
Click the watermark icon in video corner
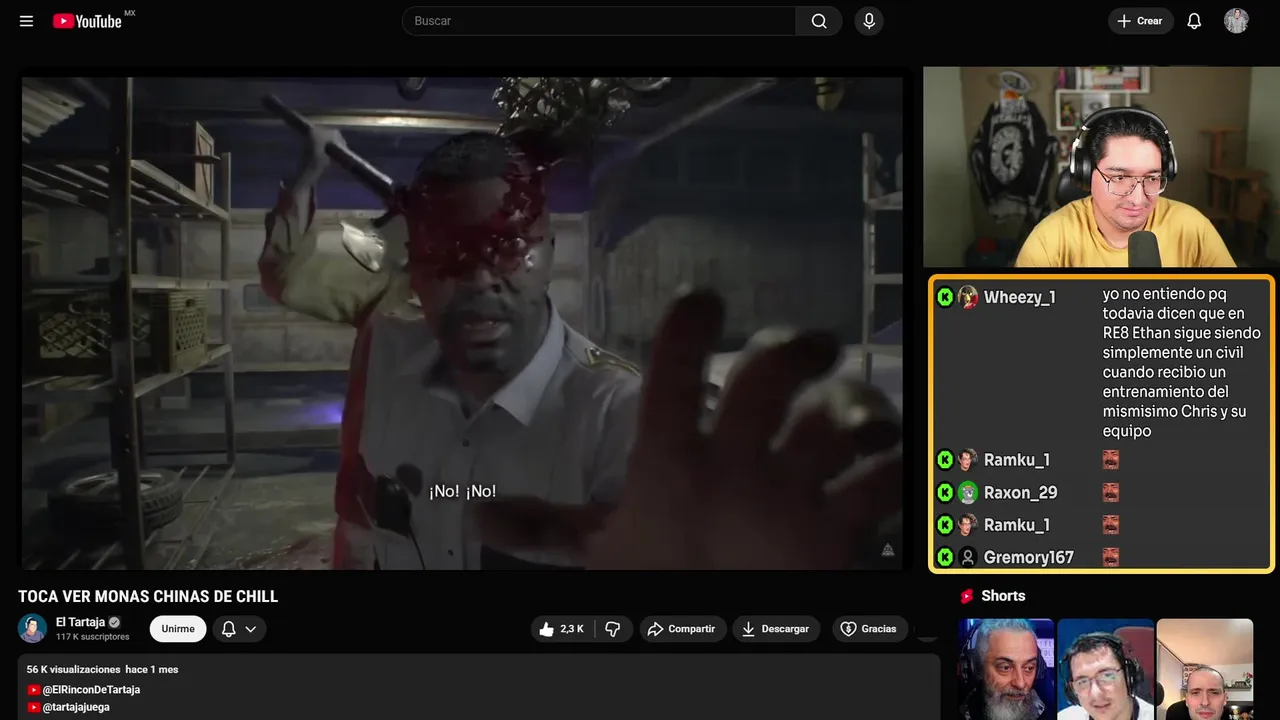pyautogui.click(x=887, y=550)
